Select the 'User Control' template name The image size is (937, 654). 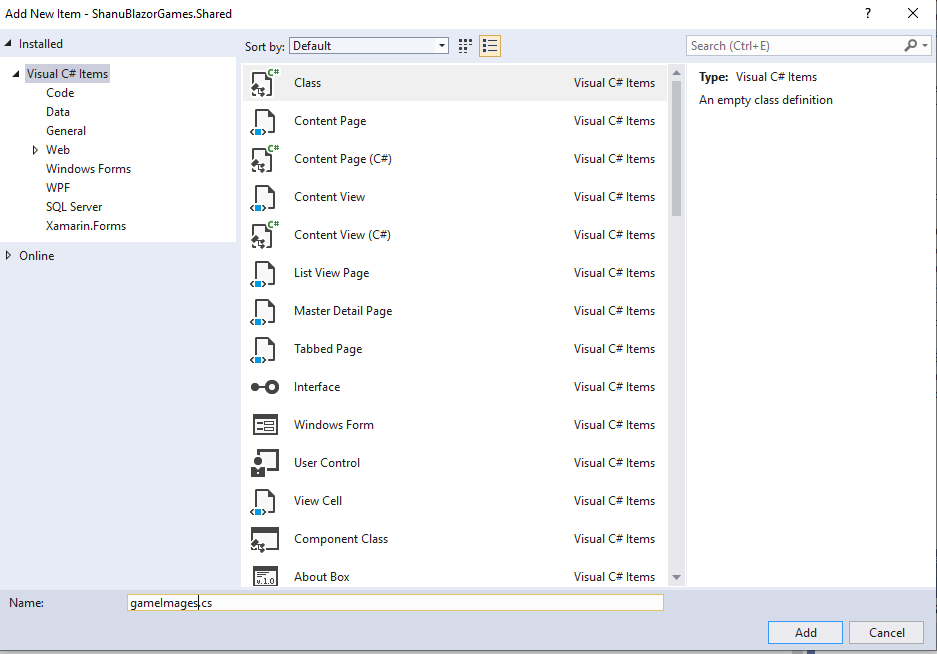pos(327,463)
